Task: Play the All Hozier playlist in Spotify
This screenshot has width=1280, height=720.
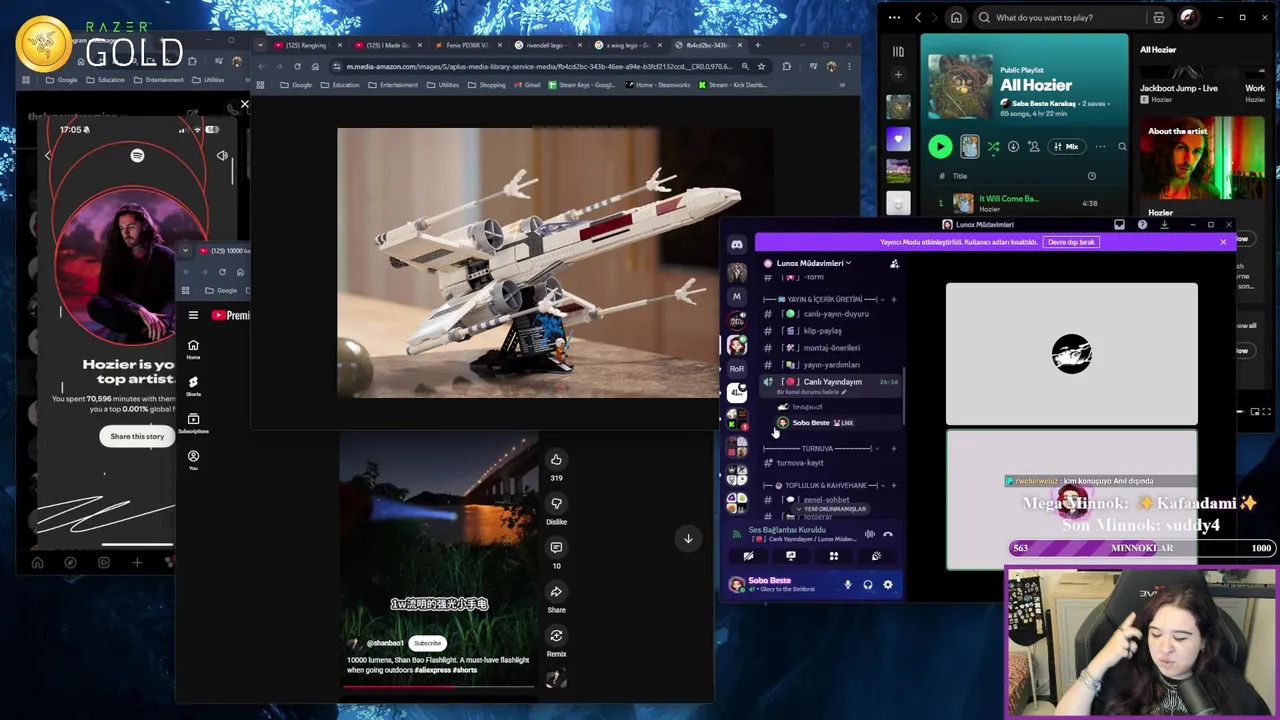Action: [940, 146]
